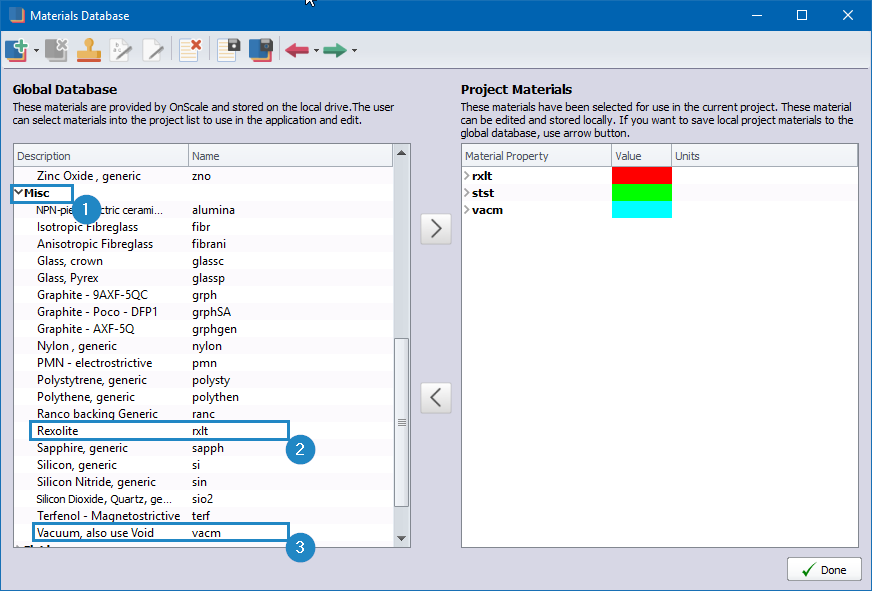Viewport: 872px width, 591px height.
Task: Select the Graphite - Poco - DFP1 row
Action: pyautogui.click(x=204, y=312)
